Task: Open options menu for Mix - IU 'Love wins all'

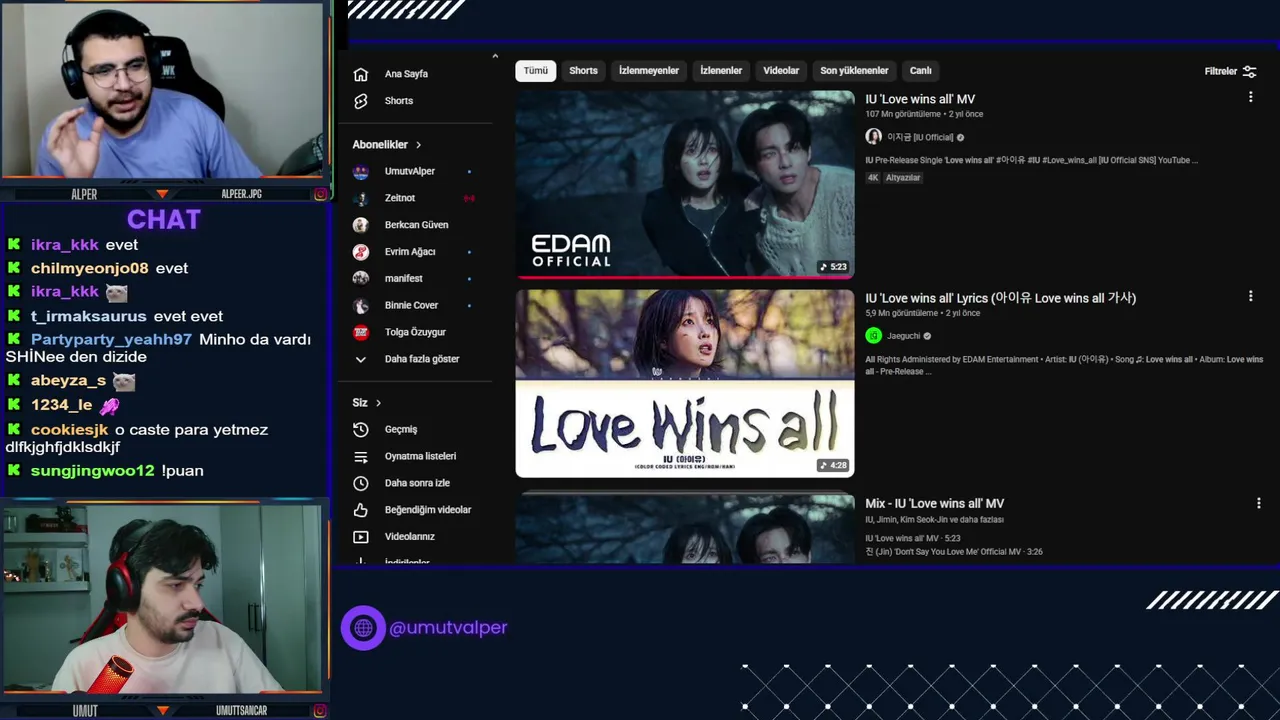Action: tap(1258, 503)
